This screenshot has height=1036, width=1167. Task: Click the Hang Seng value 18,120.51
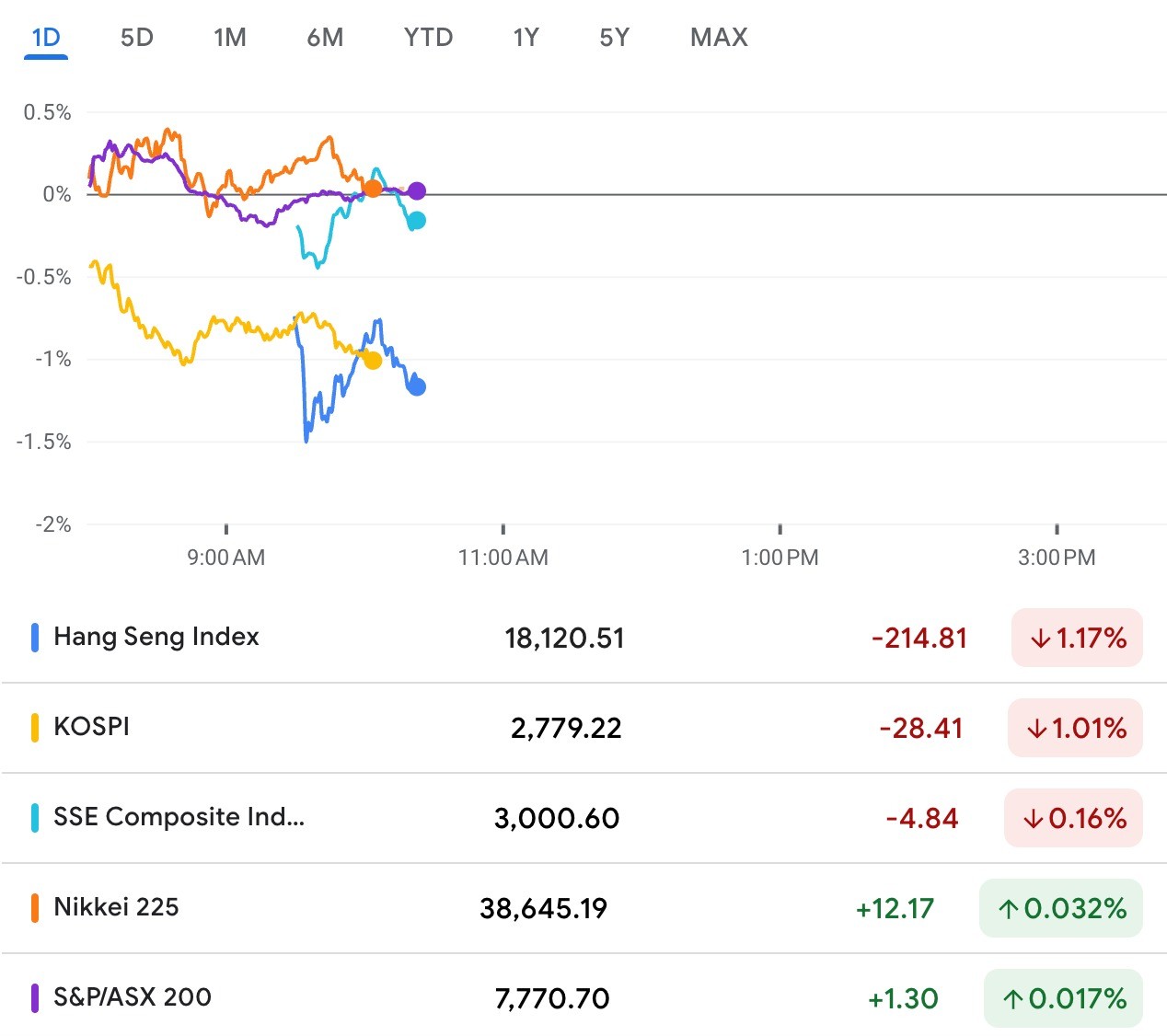click(564, 638)
